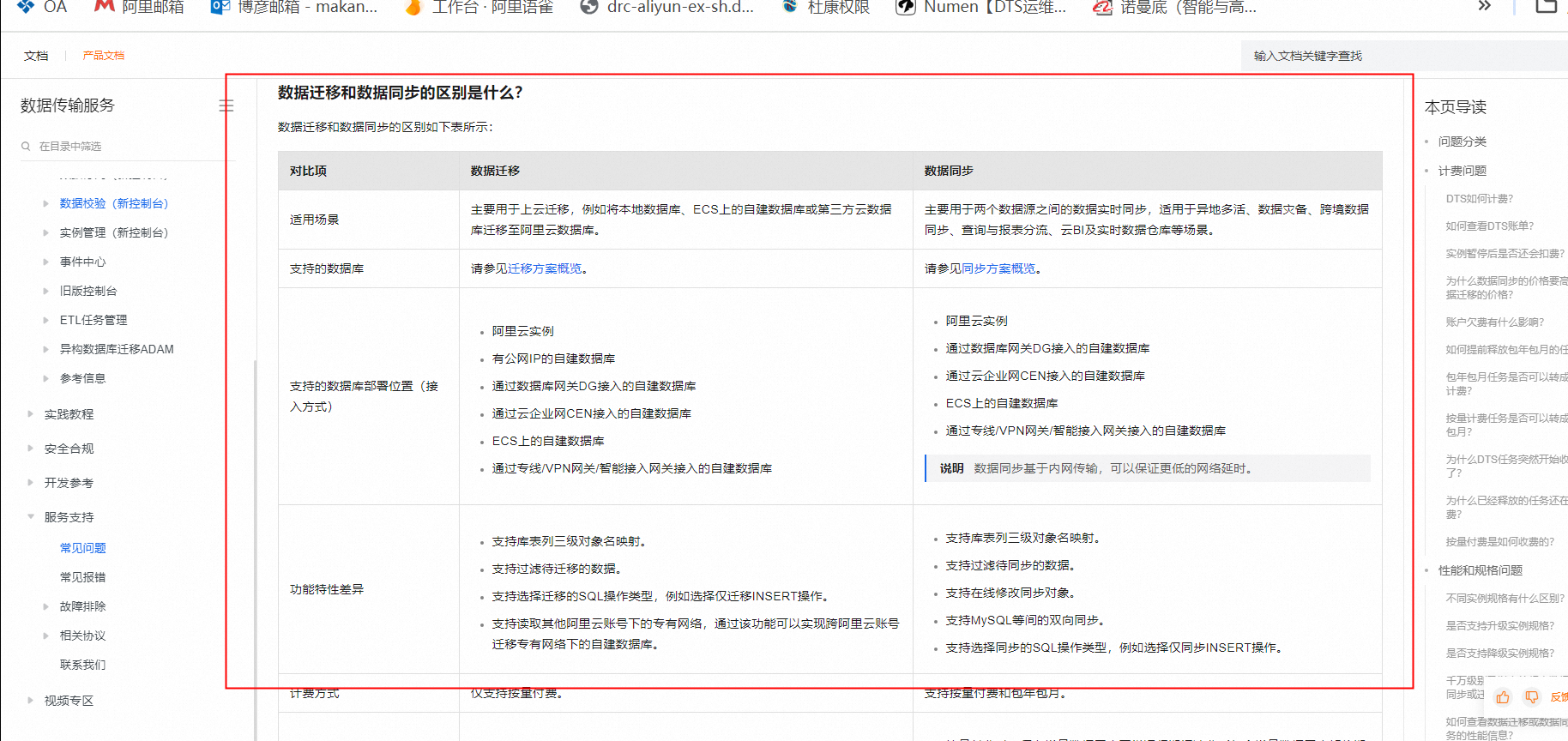Screen dimensions: 1568x741
Task: Open the Numen【DTS运维 bookmark
Action: click(x=980, y=7)
